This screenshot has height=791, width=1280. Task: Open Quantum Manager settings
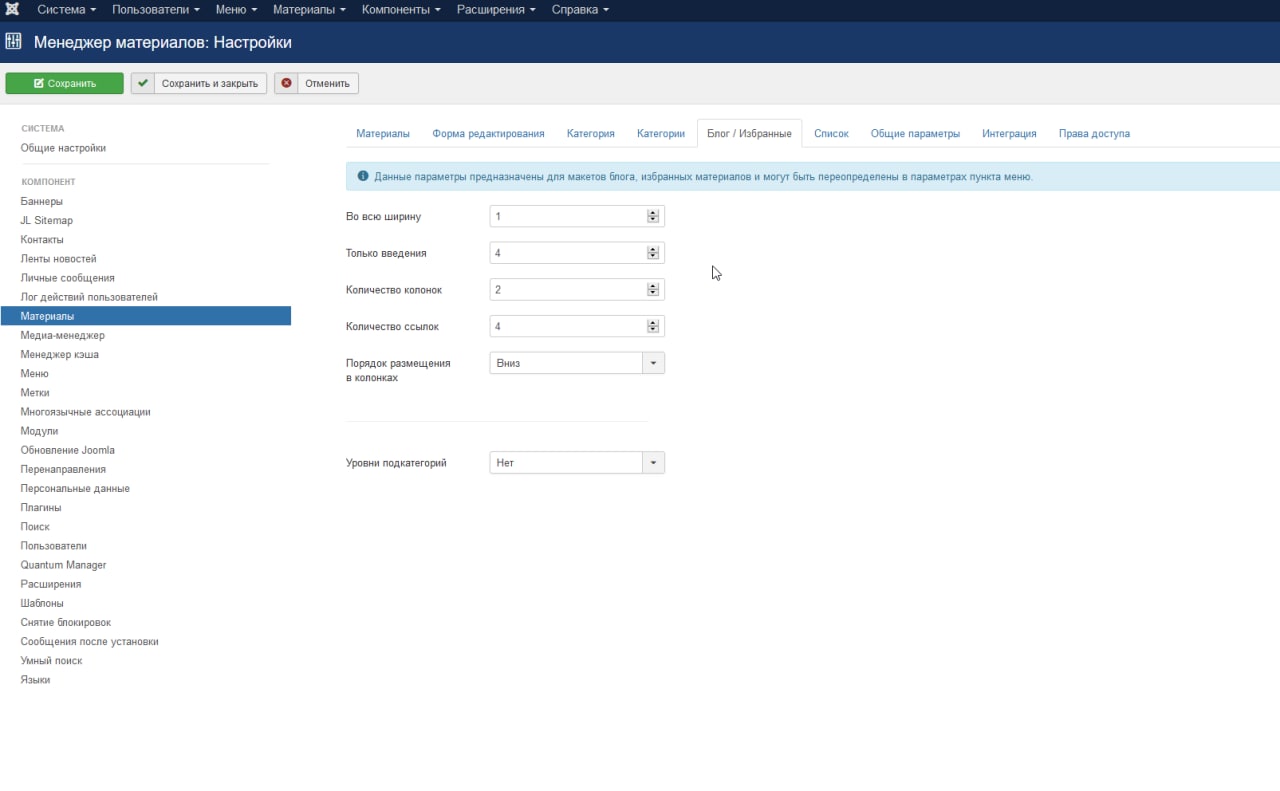(64, 565)
